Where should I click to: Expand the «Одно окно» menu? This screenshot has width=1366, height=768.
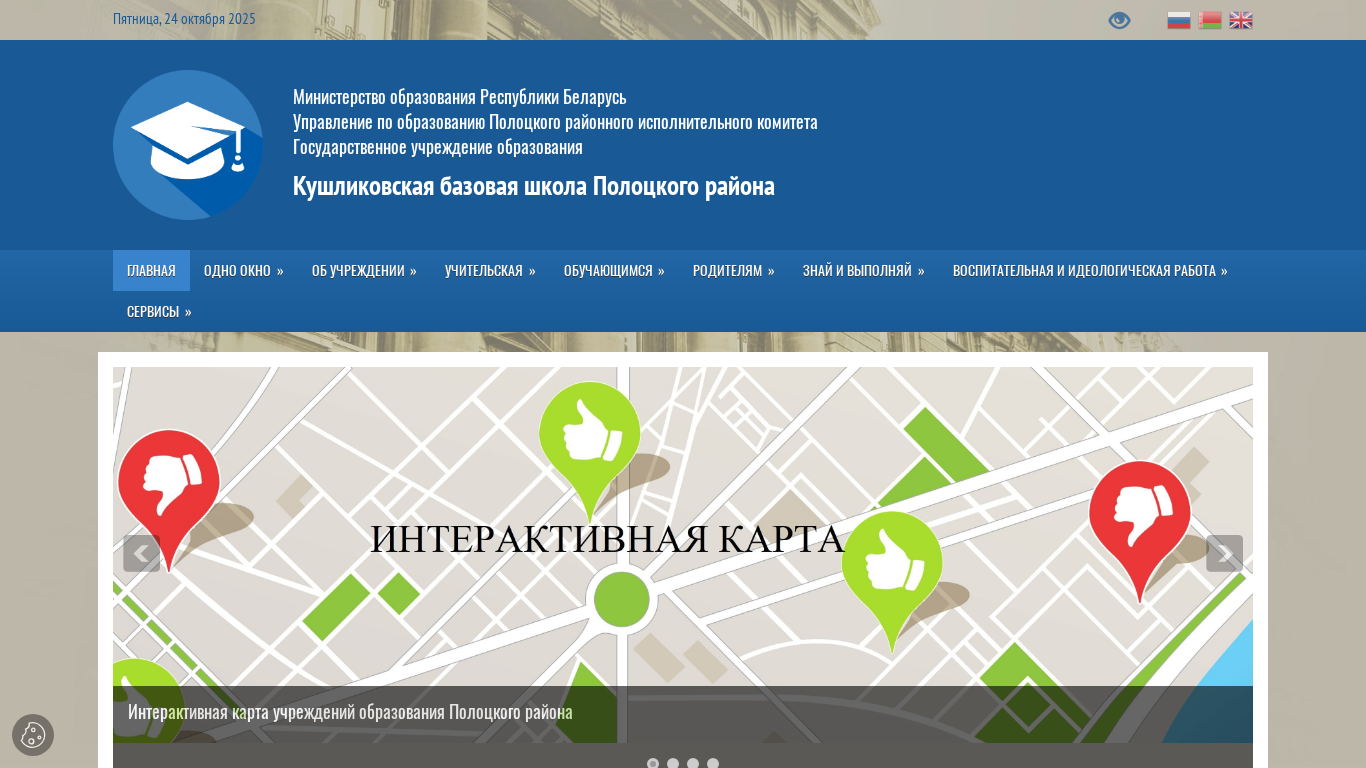tap(243, 270)
